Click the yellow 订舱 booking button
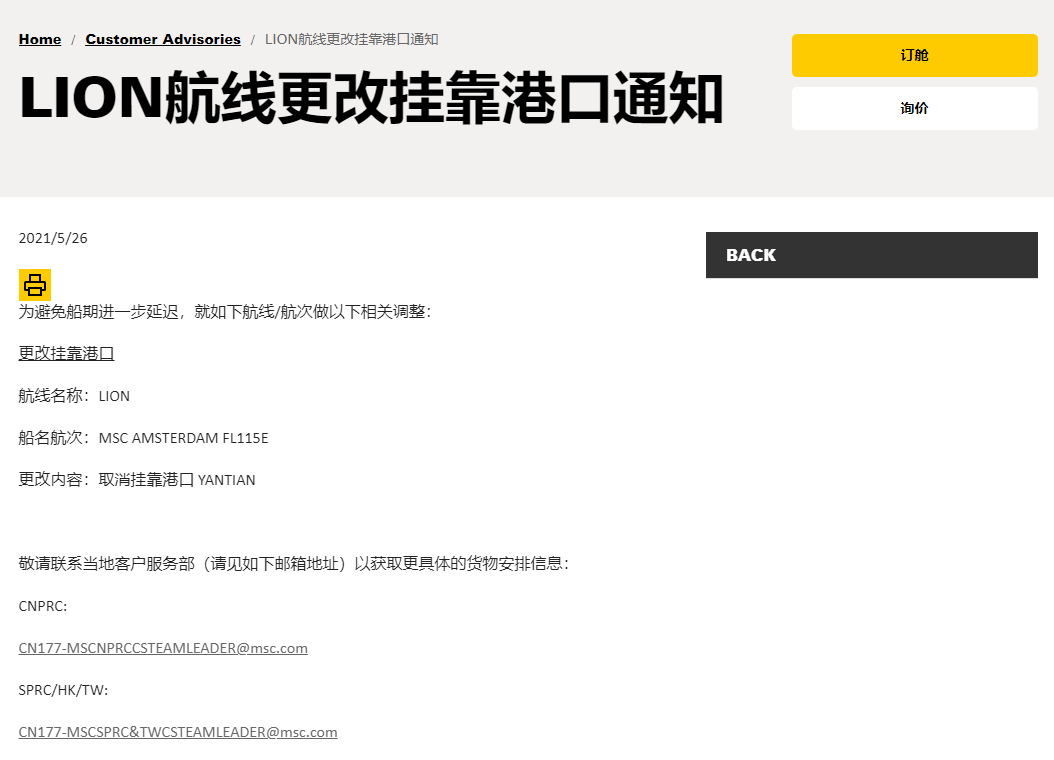 pyautogui.click(x=913, y=55)
